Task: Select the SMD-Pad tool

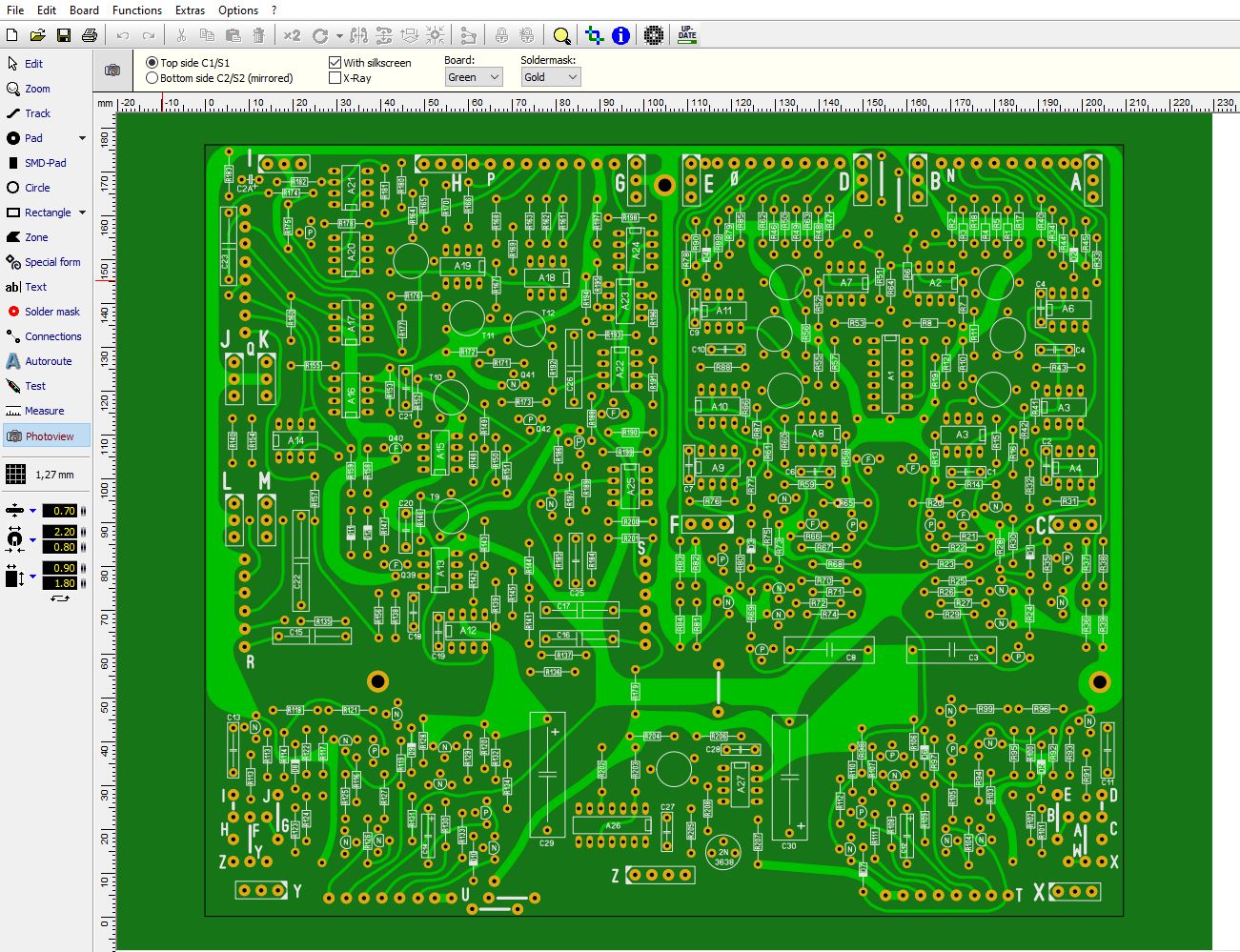Action: [x=44, y=163]
